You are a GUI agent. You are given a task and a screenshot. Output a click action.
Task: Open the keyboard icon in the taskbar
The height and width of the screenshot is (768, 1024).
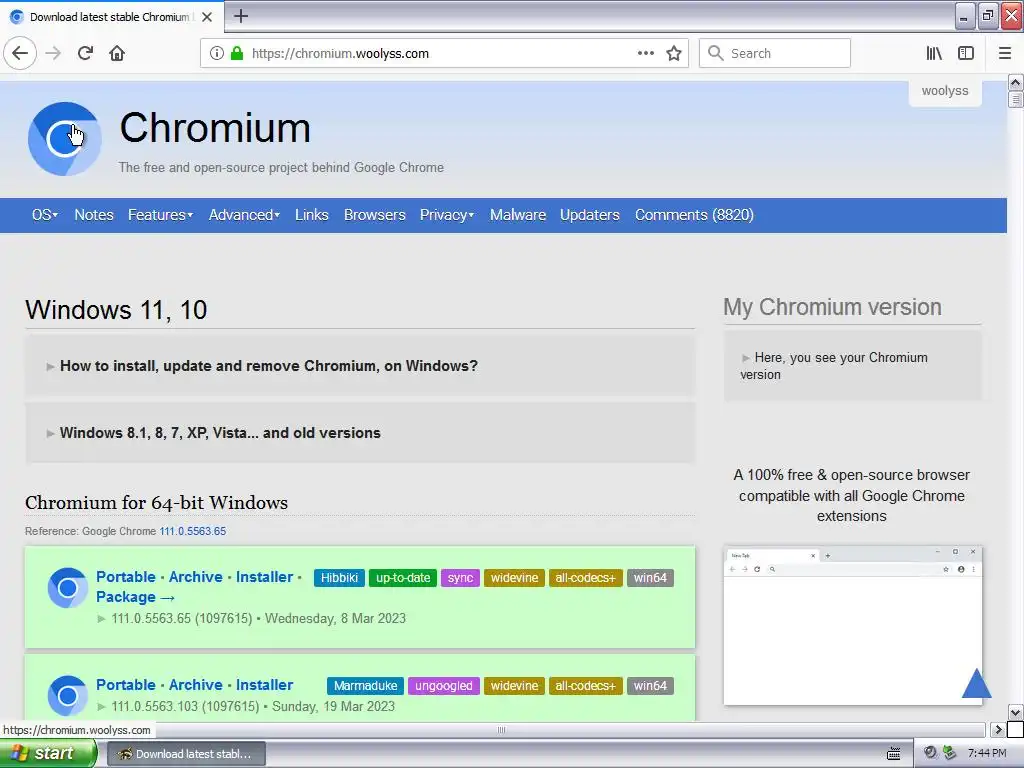point(893,754)
